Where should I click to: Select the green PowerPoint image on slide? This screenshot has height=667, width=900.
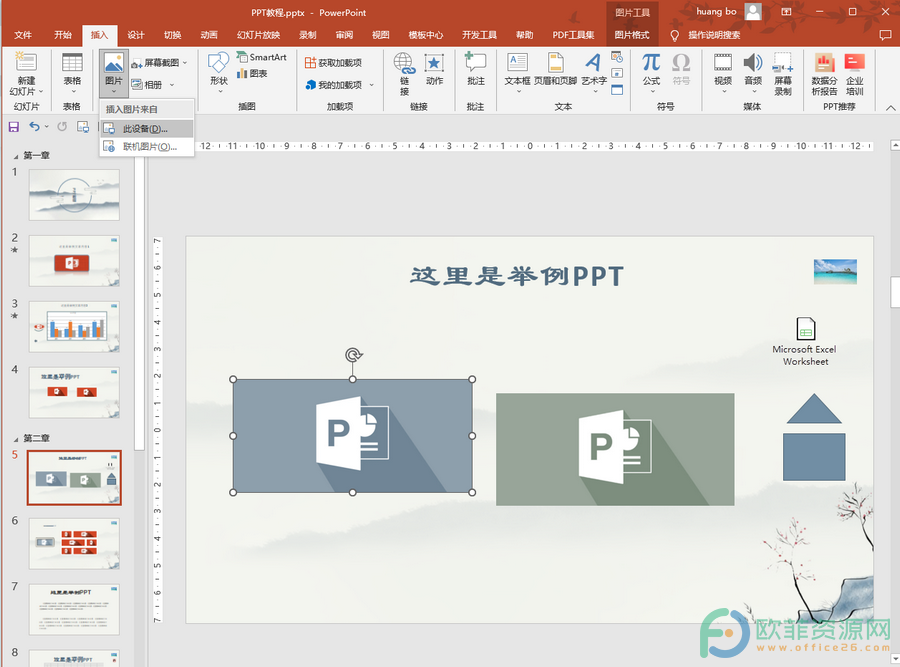click(615, 449)
